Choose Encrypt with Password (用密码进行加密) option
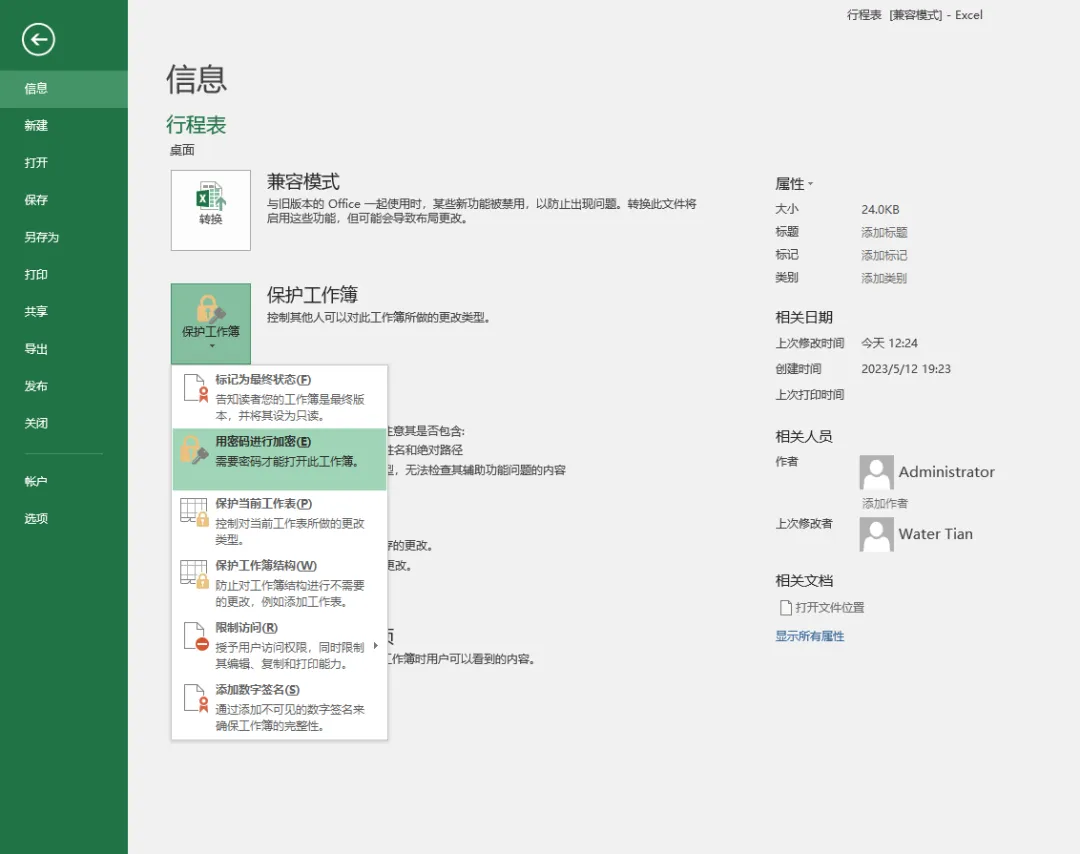Viewport: 1080px width, 854px height. [280, 459]
